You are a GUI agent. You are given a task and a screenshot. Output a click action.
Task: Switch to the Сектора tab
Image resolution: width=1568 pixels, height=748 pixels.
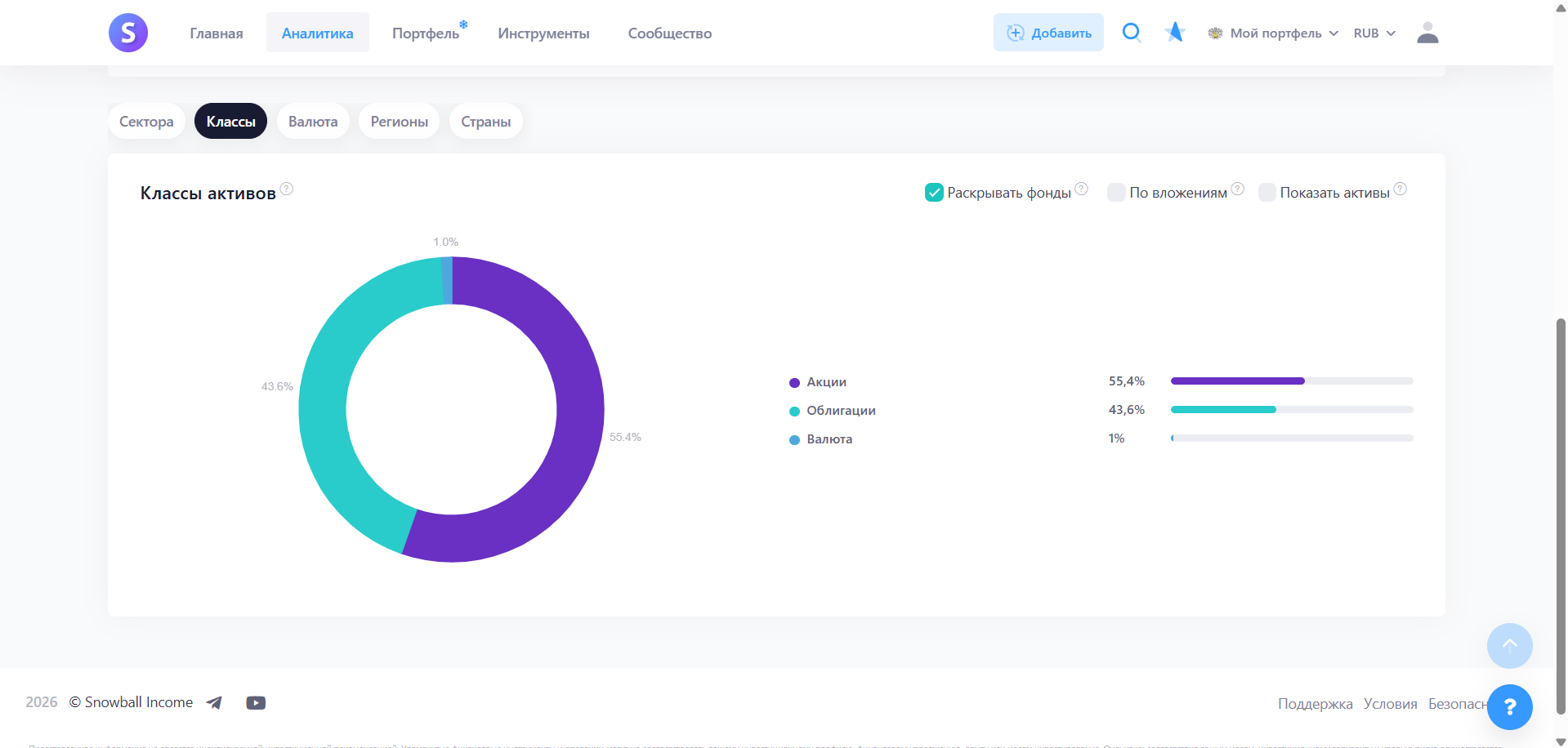(146, 122)
